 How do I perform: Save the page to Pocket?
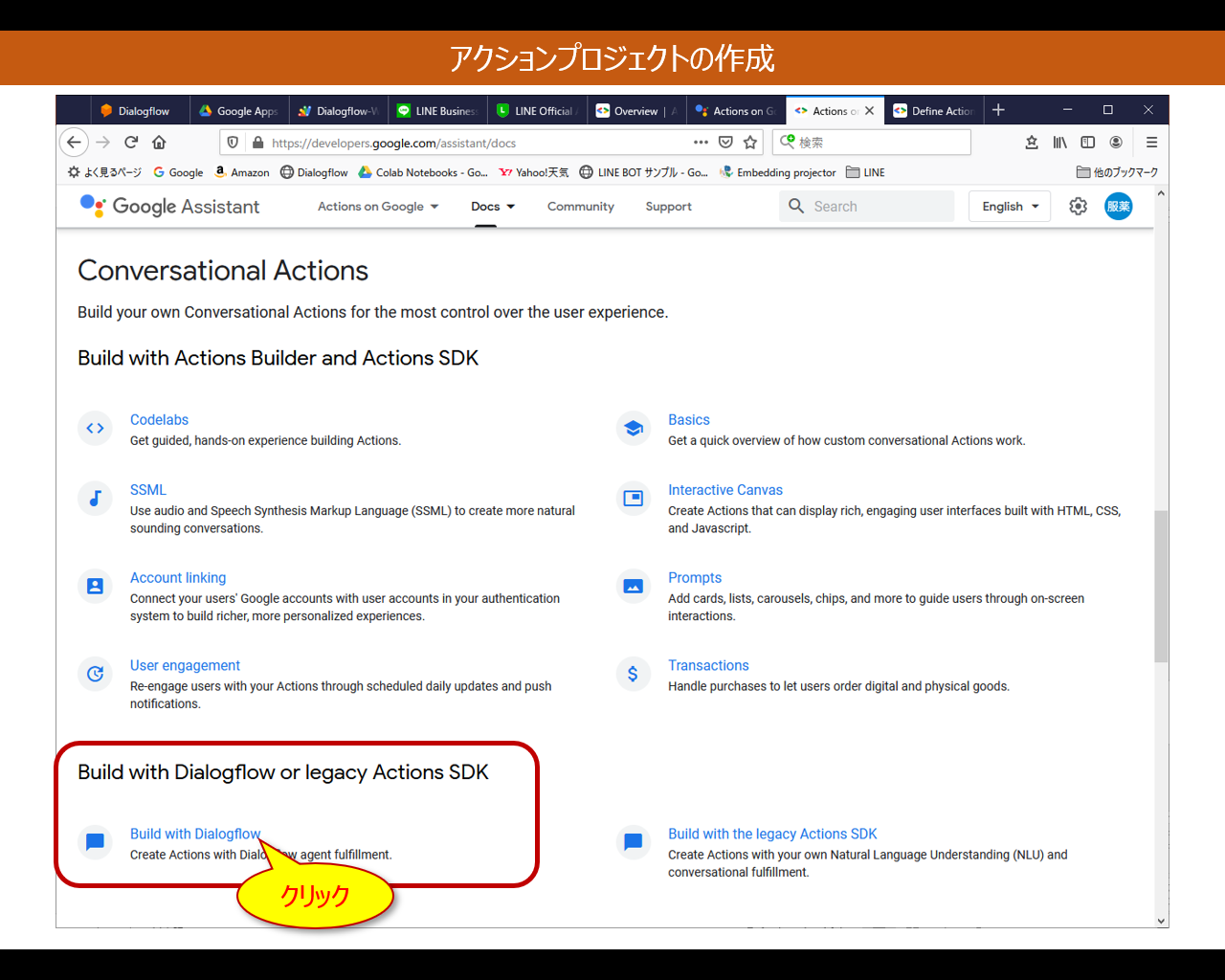pyautogui.click(x=725, y=142)
